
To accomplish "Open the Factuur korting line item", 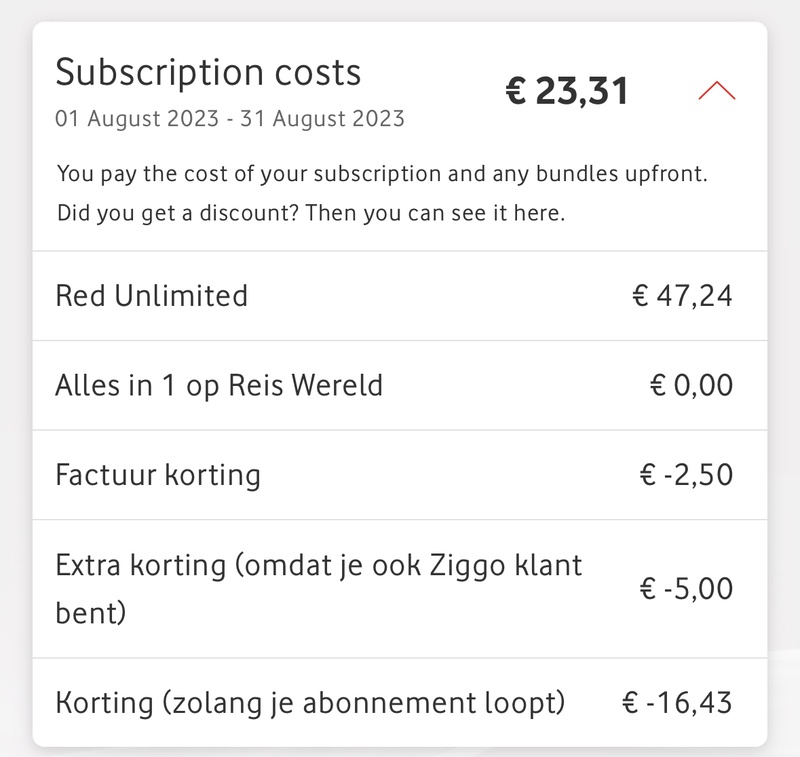I will click(158, 474).
